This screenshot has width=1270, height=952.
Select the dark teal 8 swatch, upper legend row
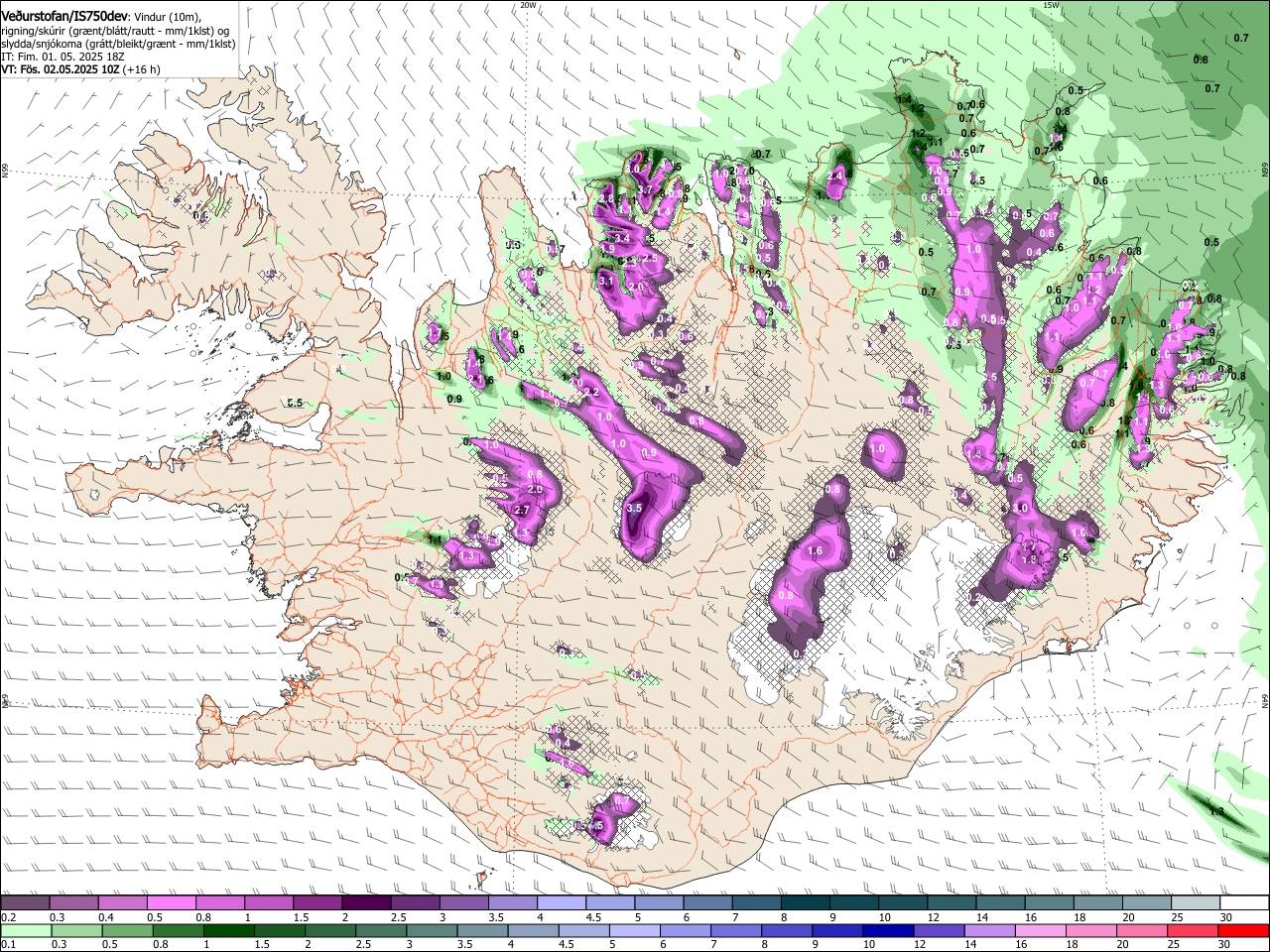click(806, 903)
